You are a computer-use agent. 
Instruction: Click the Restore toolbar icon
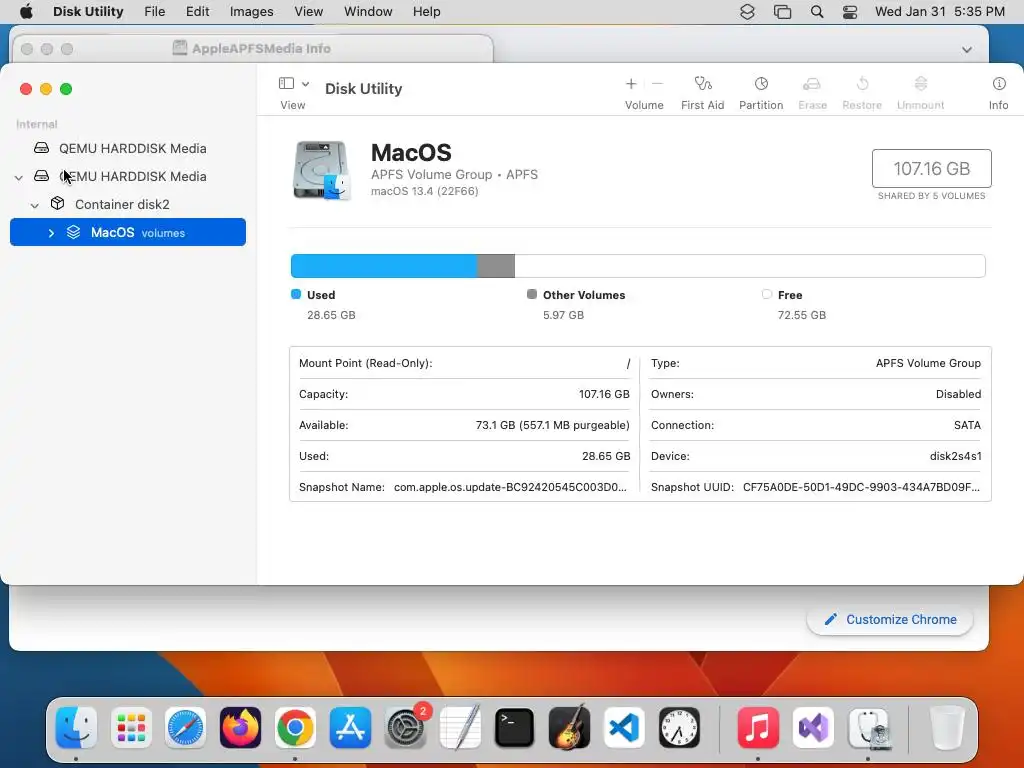[862, 84]
